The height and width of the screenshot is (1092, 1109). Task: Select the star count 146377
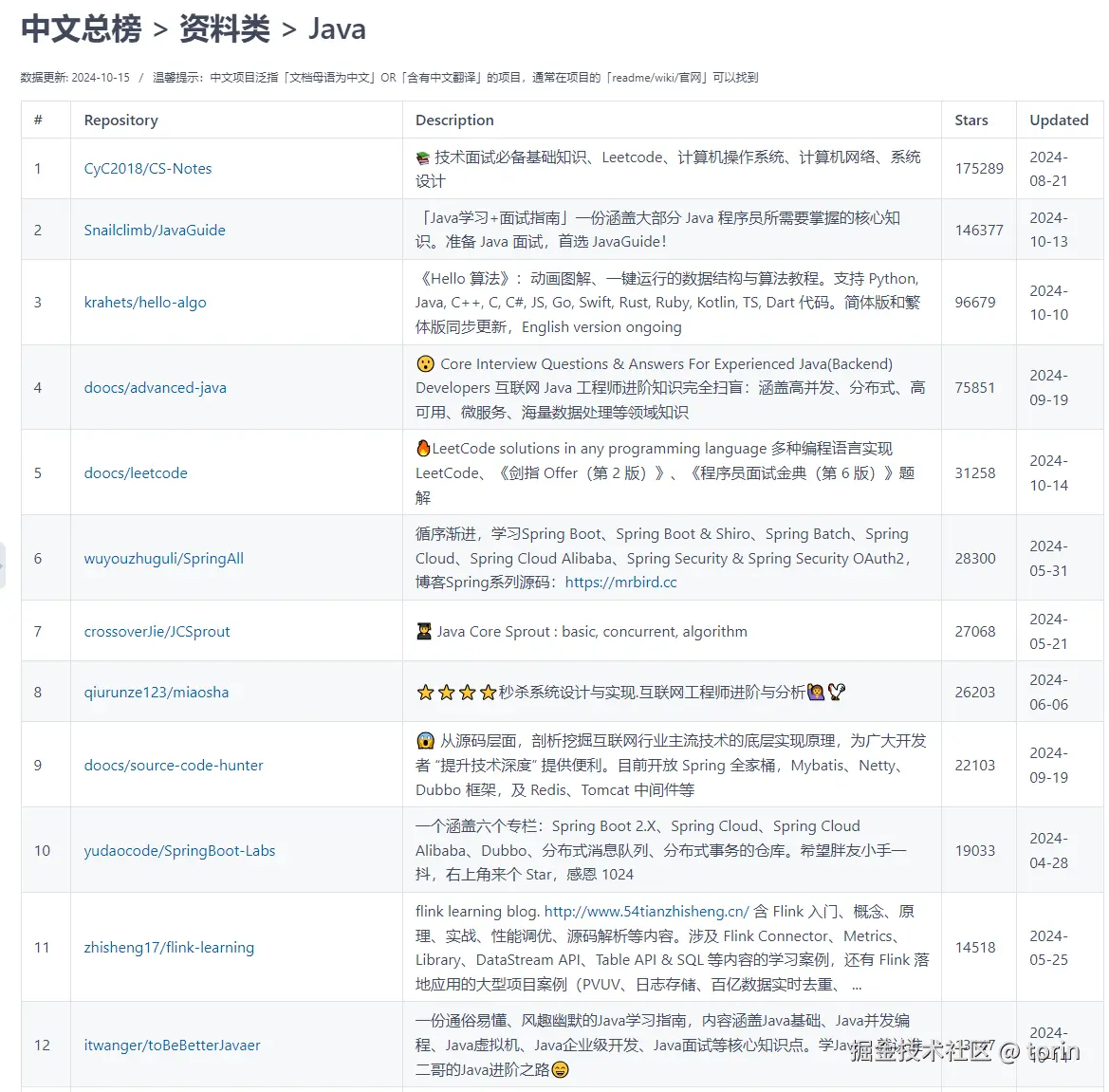pyautogui.click(x=979, y=230)
